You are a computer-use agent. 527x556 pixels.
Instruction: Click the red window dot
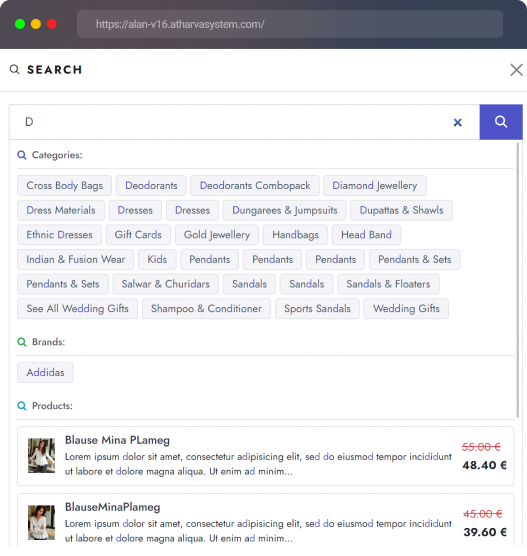coord(52,24)
